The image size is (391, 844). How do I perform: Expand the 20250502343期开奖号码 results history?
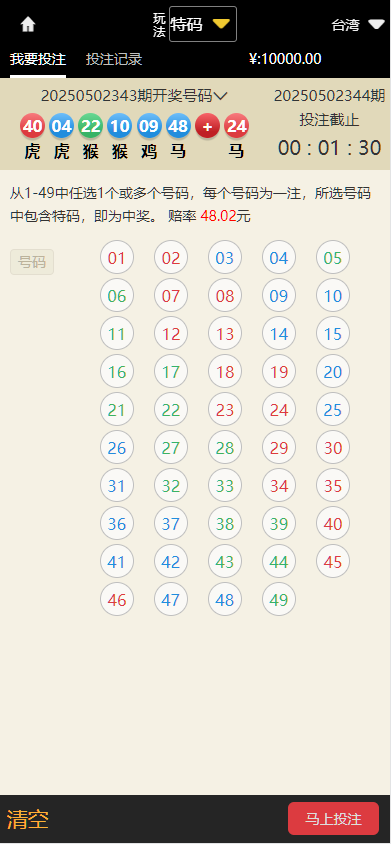click(134, 96)
